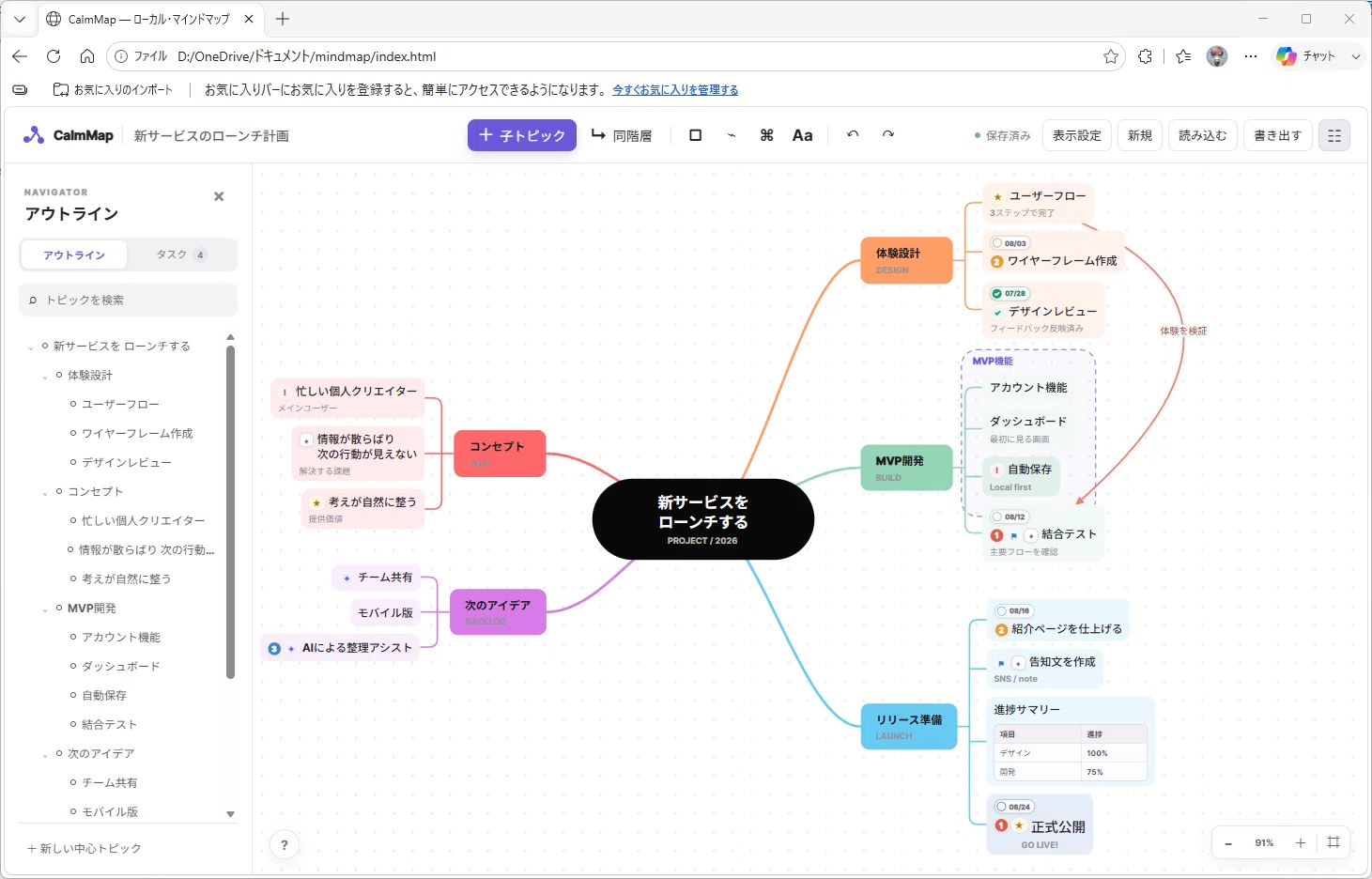The width and height of the screenshot is (1372, 879).
Task: Zoom in with the plus button
Action: pyautogui.click(x=1301, y=843)
